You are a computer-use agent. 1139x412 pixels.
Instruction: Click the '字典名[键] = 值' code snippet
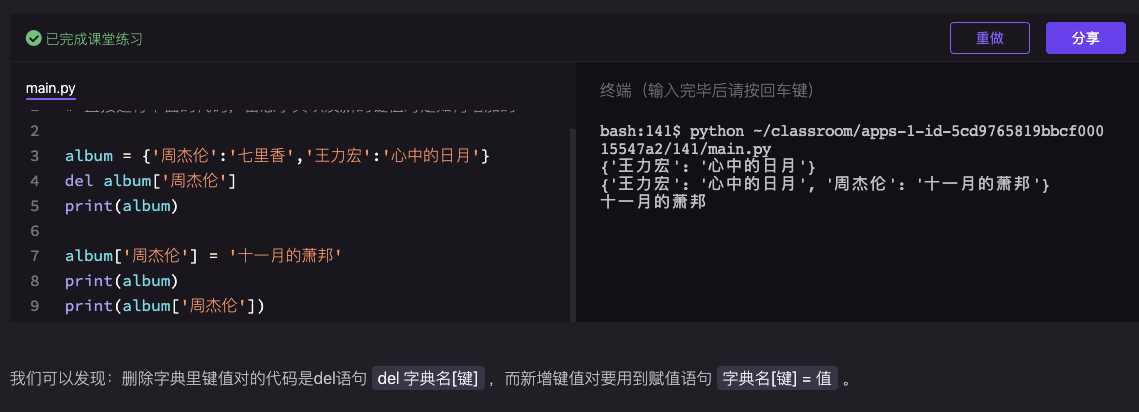[x=778, y=378]
